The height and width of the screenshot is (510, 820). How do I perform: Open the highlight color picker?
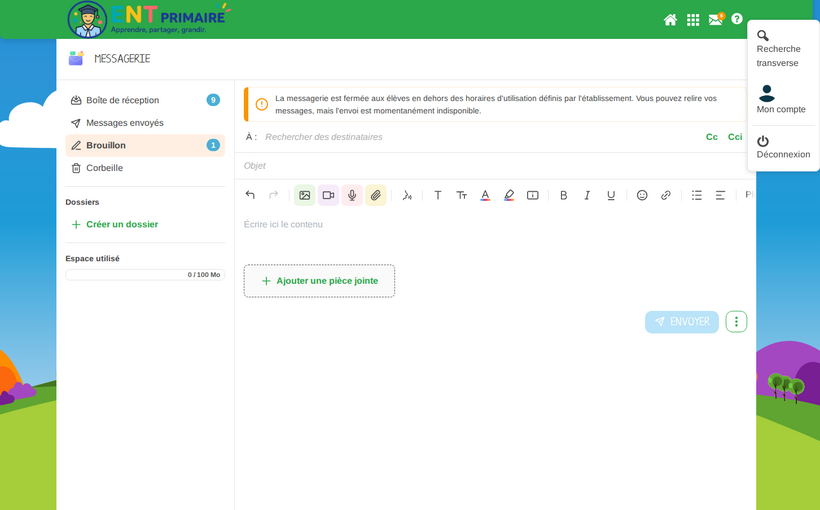click(509, 195)
